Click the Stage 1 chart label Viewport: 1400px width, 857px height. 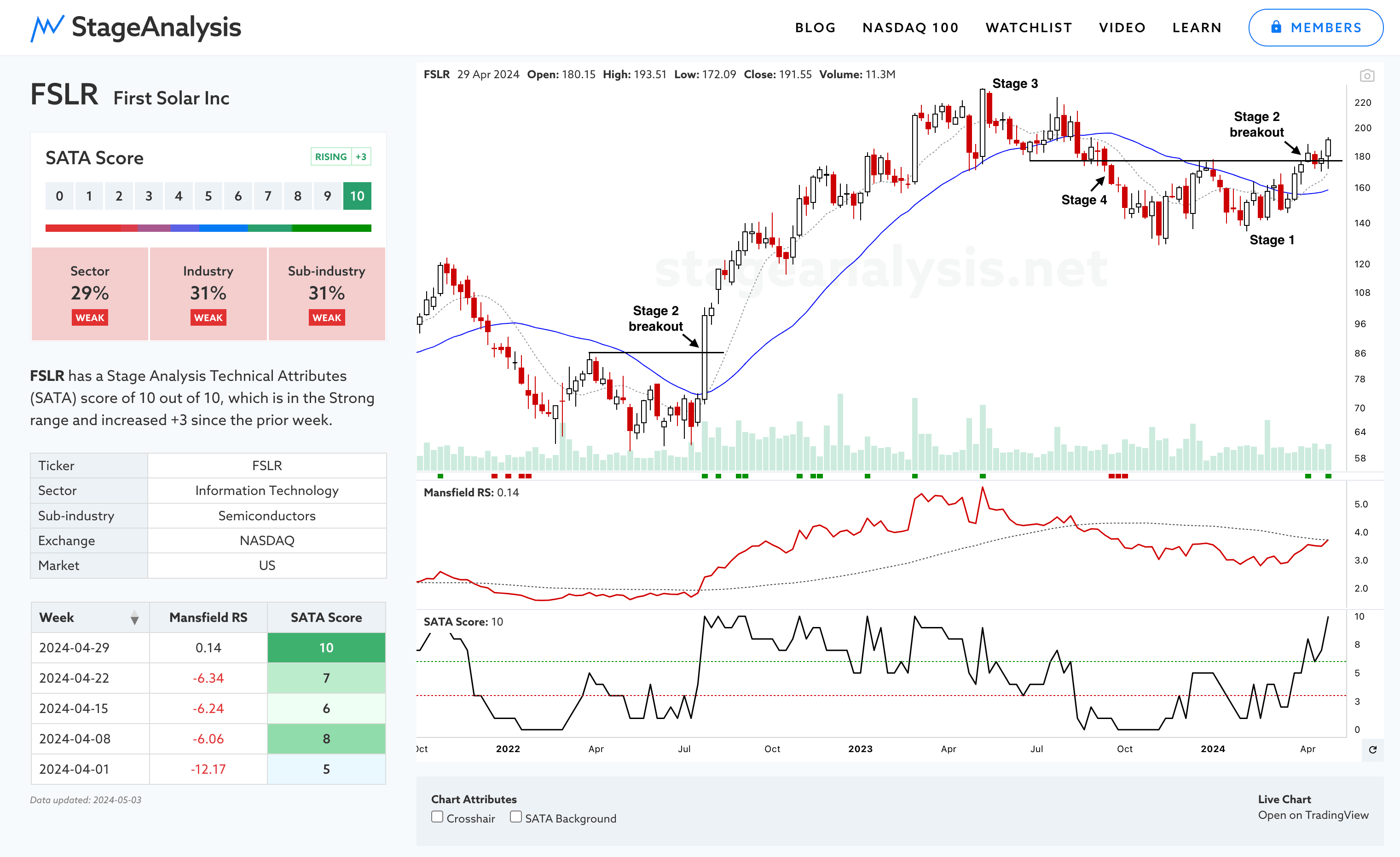1272,240
